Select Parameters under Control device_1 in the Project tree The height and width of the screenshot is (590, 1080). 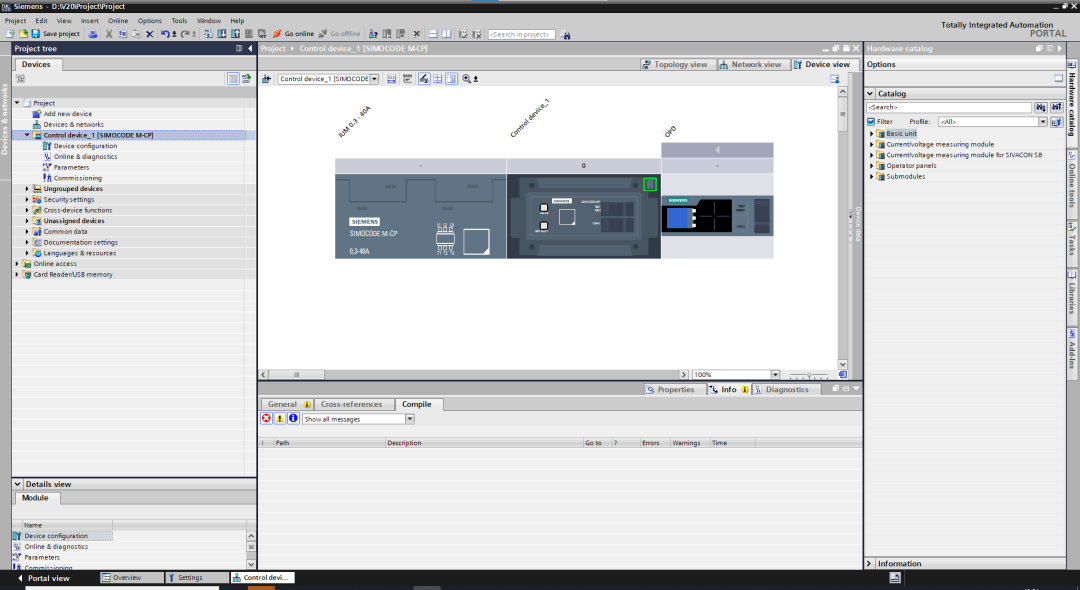[71, 167]
